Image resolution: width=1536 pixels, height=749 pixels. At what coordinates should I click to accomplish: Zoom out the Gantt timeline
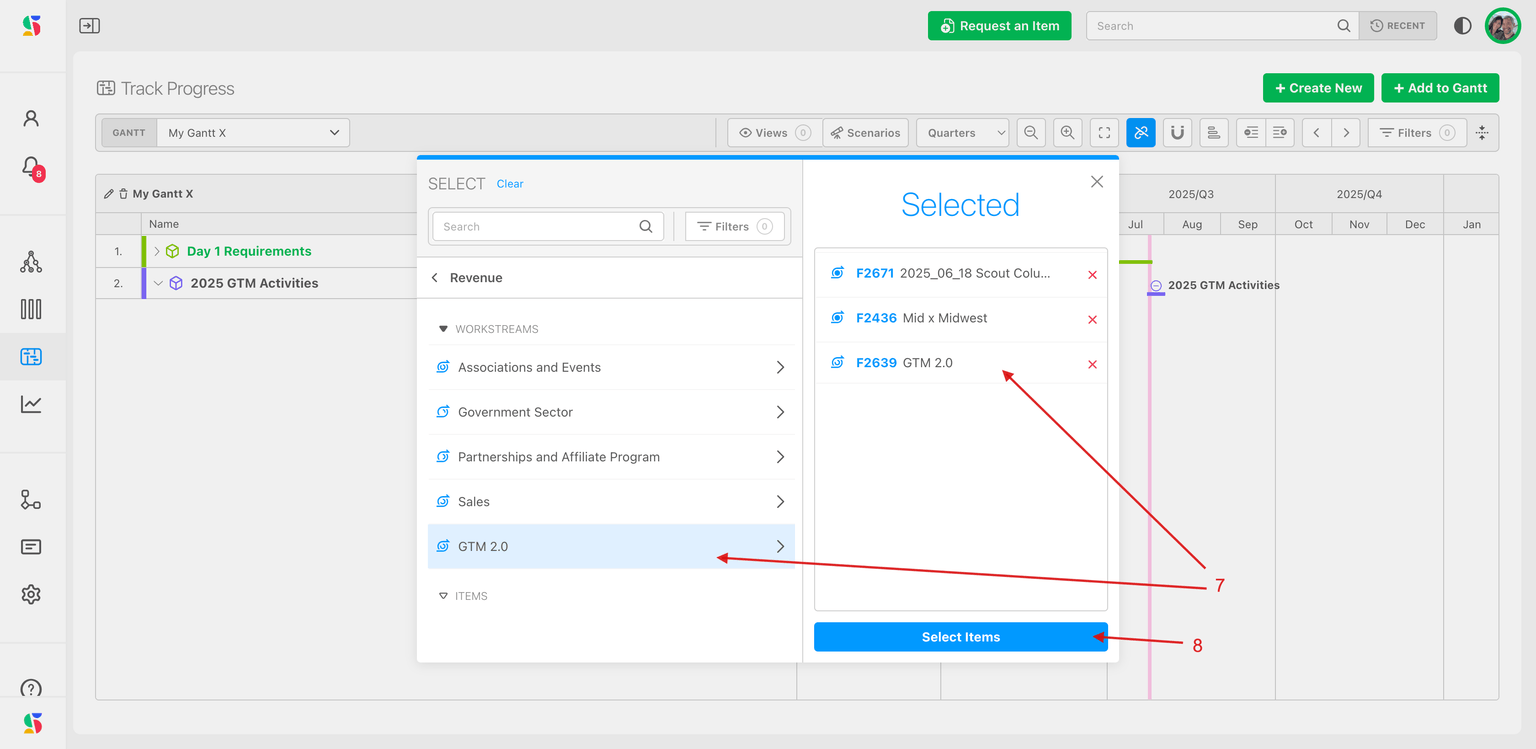(x=1031, y=133)
